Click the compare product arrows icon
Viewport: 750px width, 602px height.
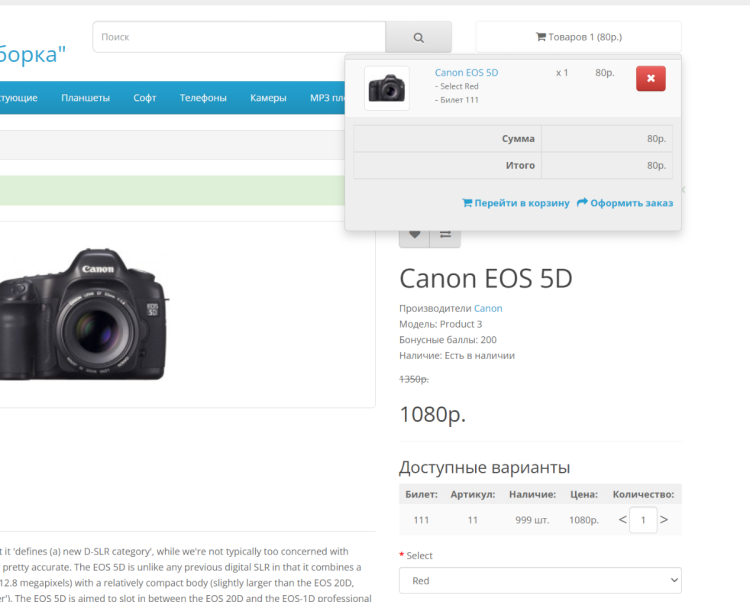click(445, 236)
